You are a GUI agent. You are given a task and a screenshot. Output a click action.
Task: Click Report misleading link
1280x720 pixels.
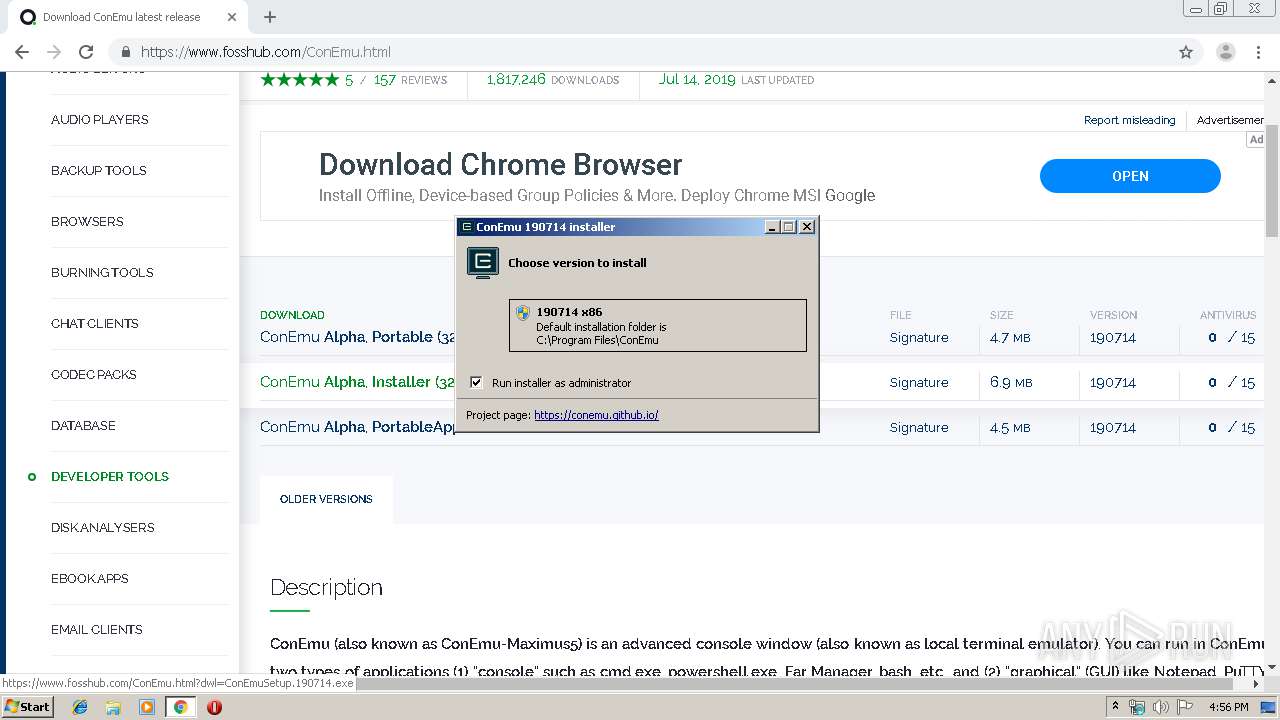[x=1129, y=120]
